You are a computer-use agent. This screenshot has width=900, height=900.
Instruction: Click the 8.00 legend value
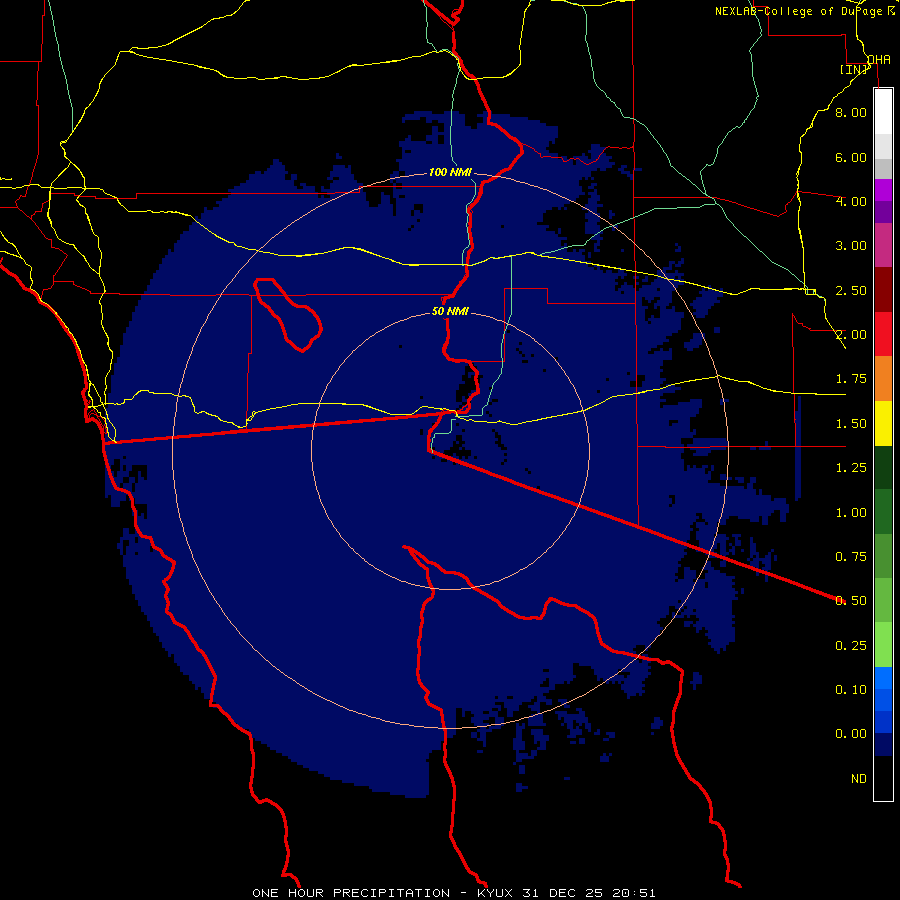(x=851, y=112)
